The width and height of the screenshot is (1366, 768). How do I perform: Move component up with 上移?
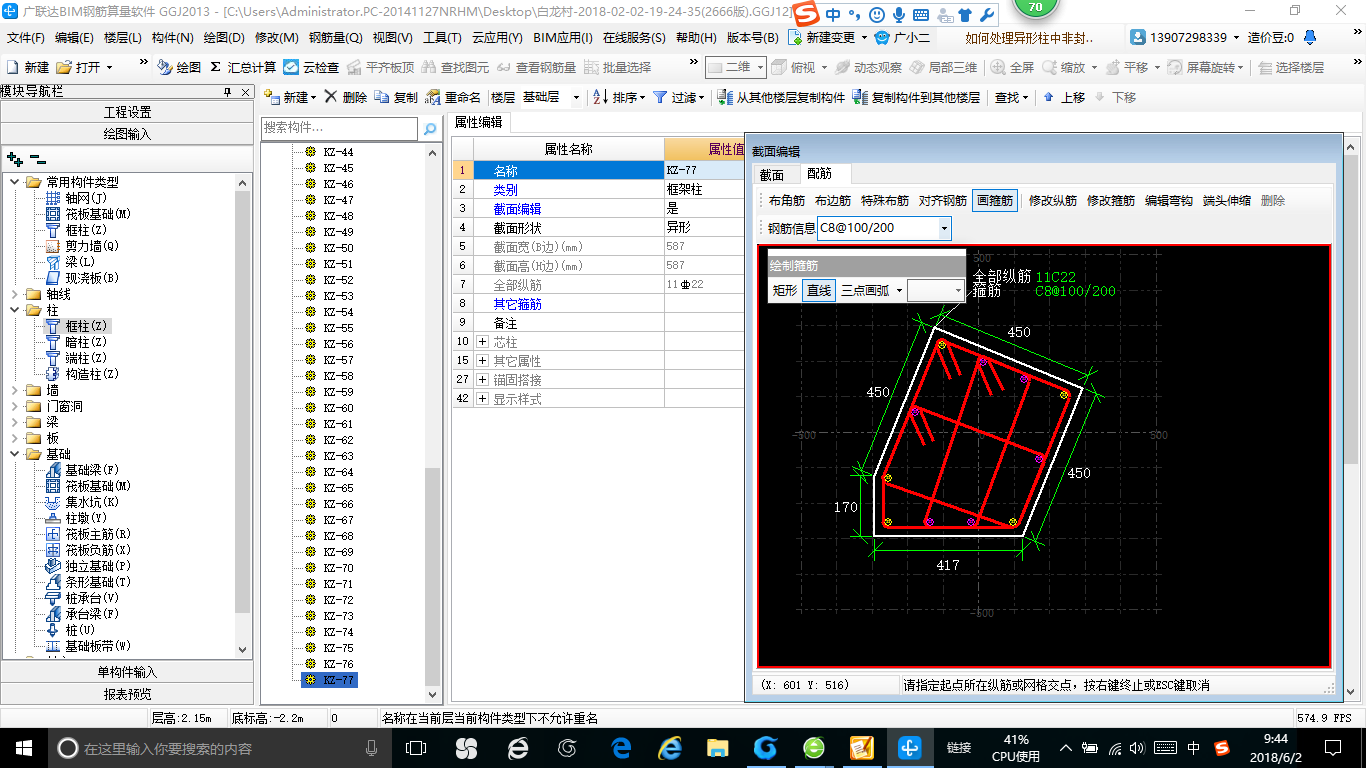[1064, 97]
